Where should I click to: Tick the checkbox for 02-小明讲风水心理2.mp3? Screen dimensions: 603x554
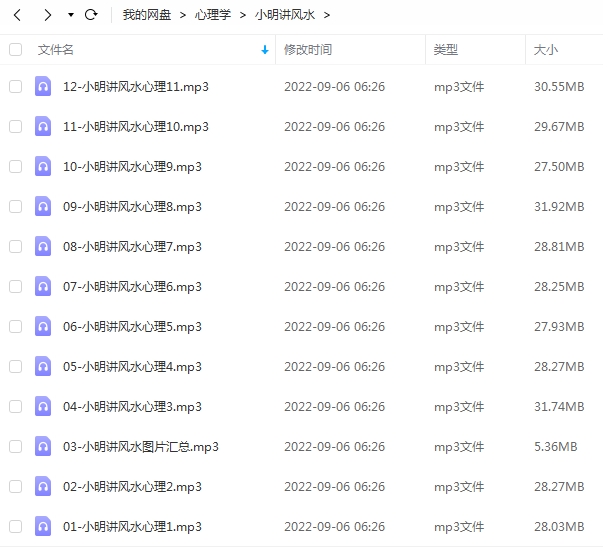pos(15,486)
